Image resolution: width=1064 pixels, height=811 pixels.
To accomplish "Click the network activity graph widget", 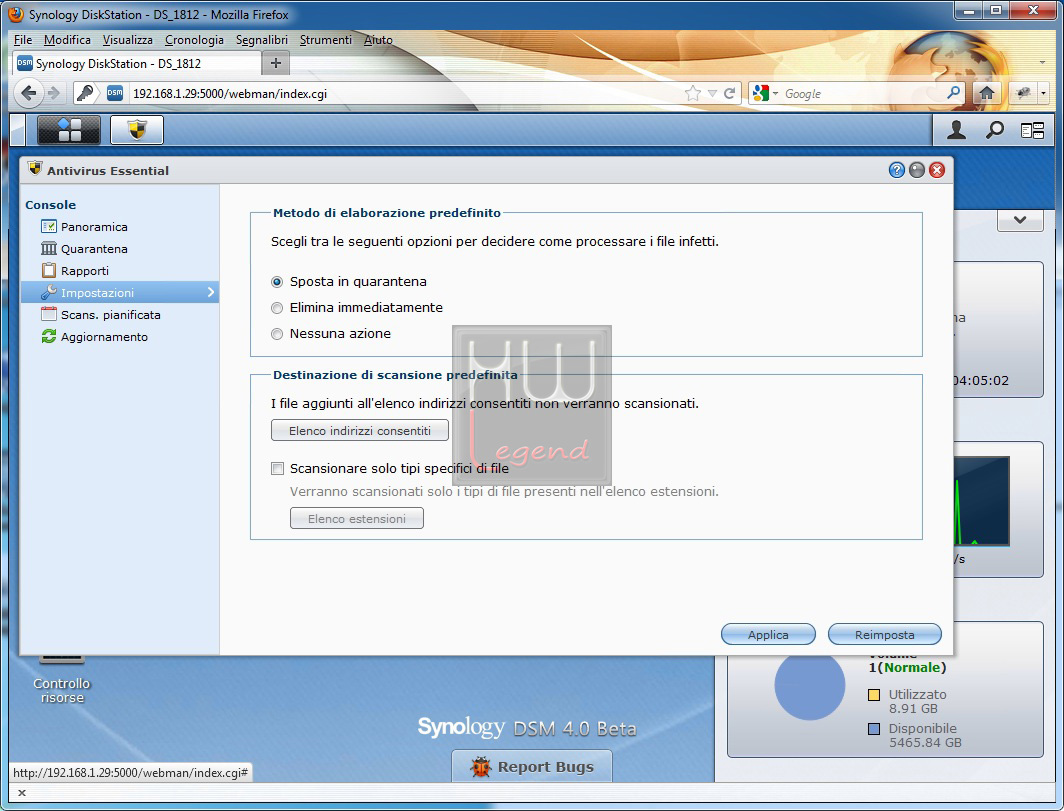I will [x=981, y=502].
